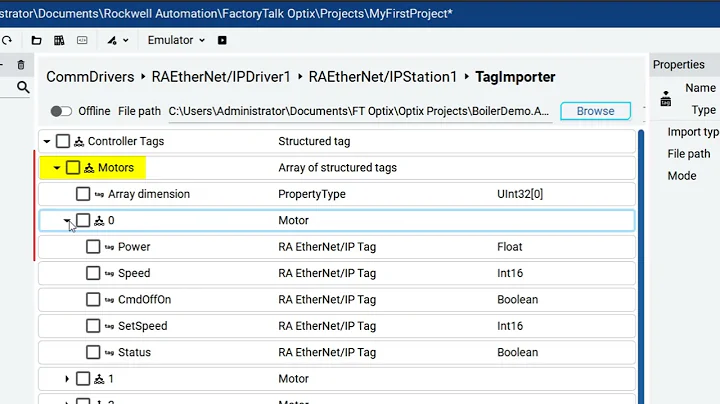720x404 pixels.
Task: Check the Power tag checkbox
Action: coord(93,247)
